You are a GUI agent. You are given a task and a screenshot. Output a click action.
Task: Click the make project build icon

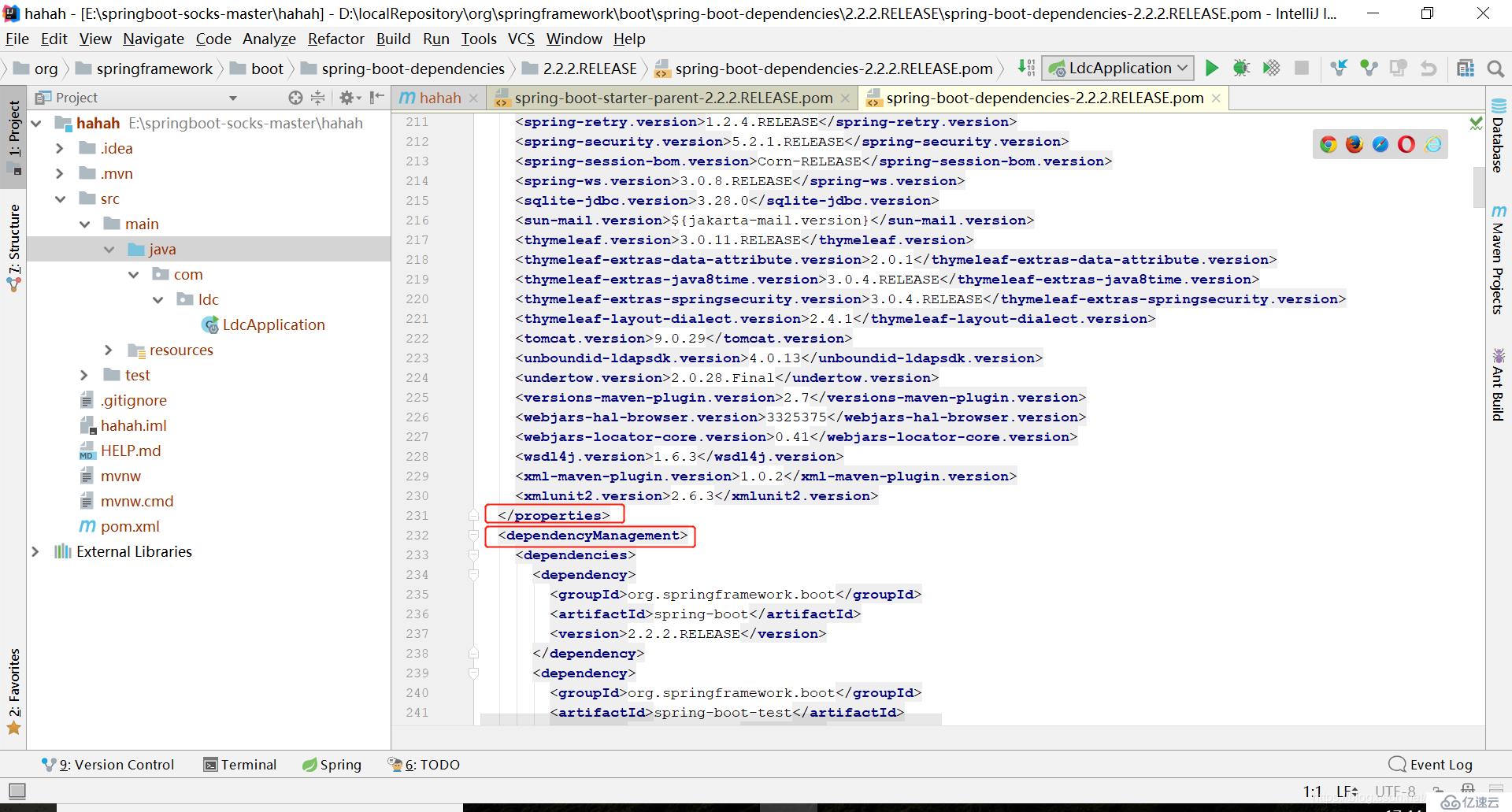point(1025,69)
